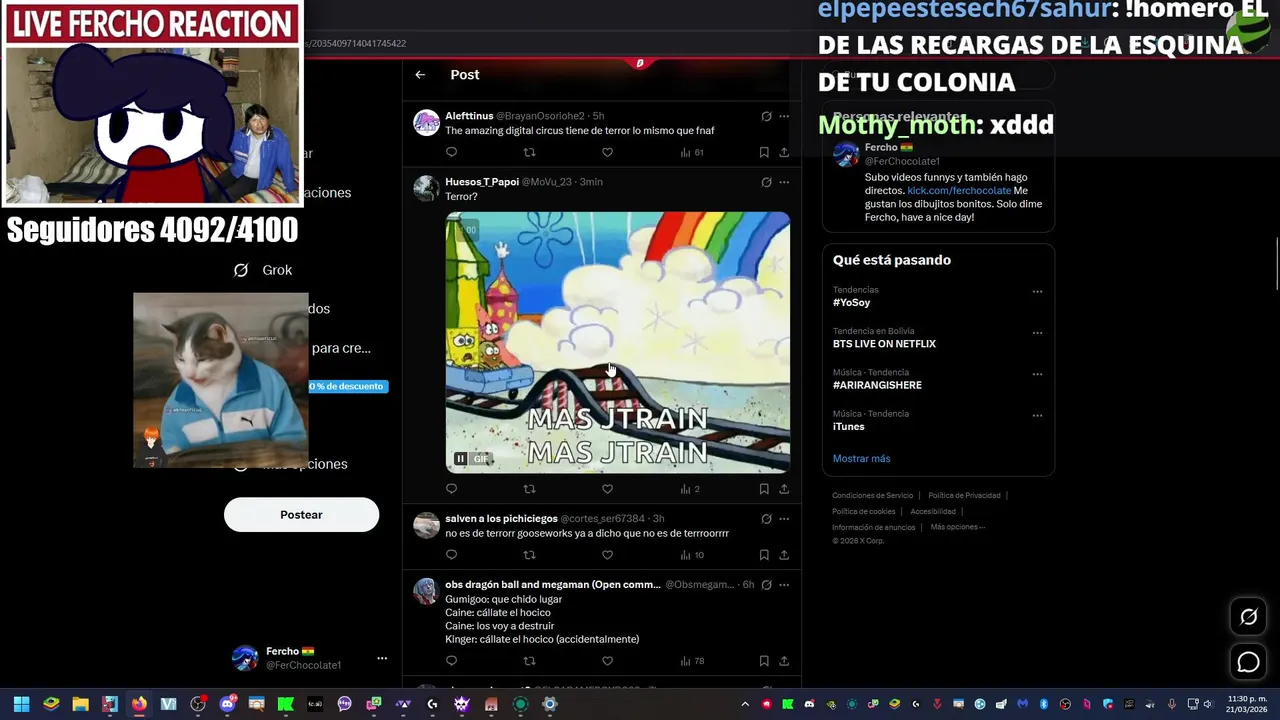Open the #ARIRANGISHERE trend
The height and width of the screenshot is (720, 1280).
pyautogui.click(x=877, y=385)
